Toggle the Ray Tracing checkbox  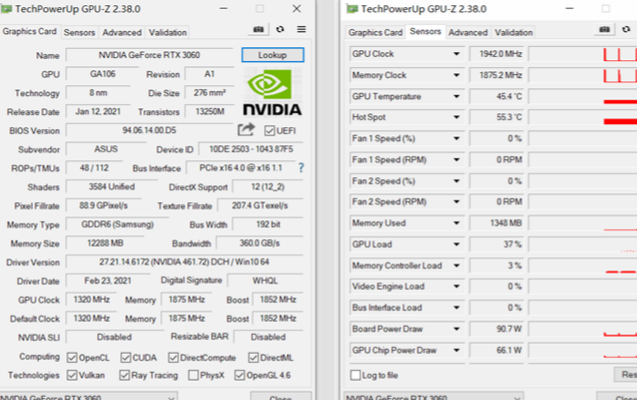tap(124, 375)
